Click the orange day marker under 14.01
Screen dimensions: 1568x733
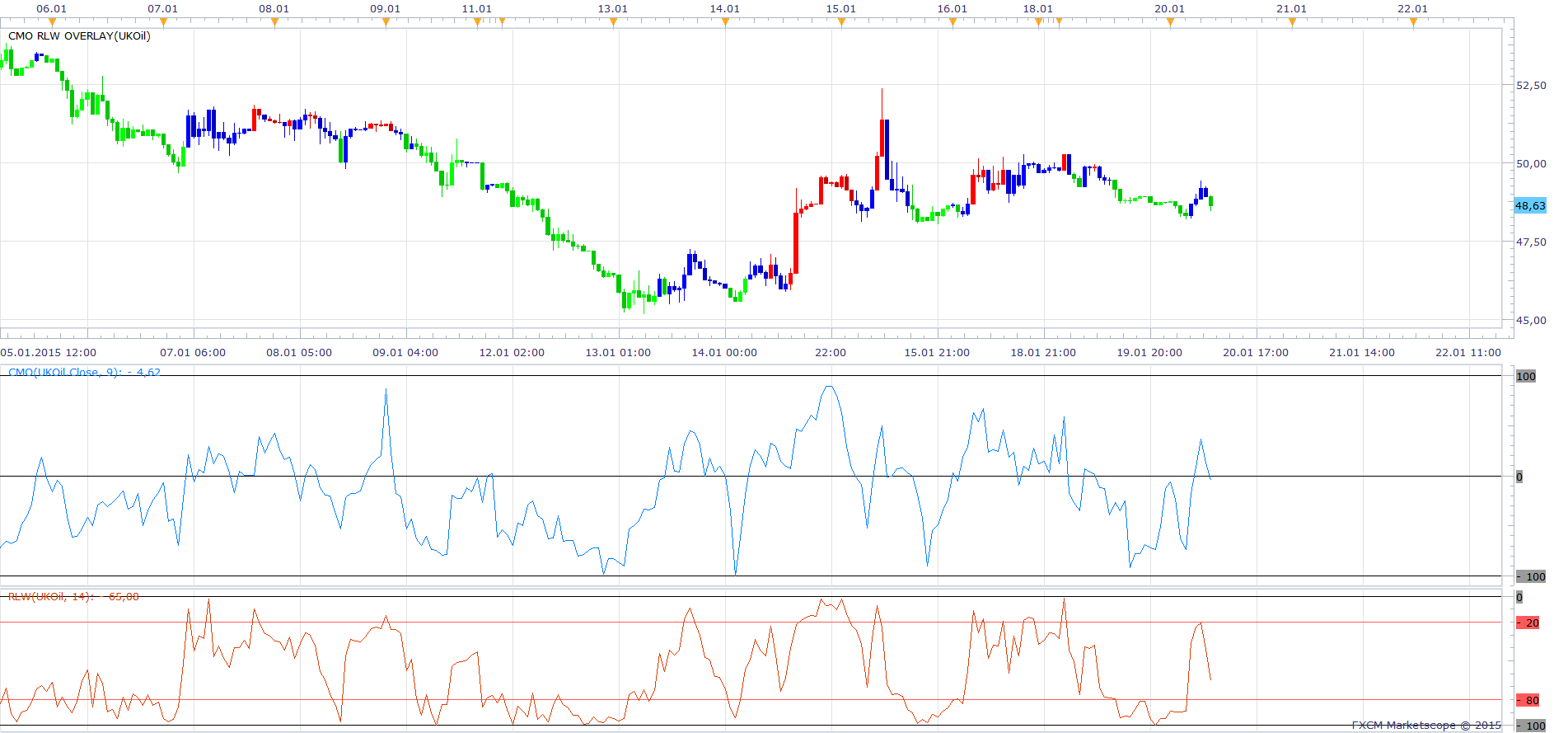(x=725, y=22)
